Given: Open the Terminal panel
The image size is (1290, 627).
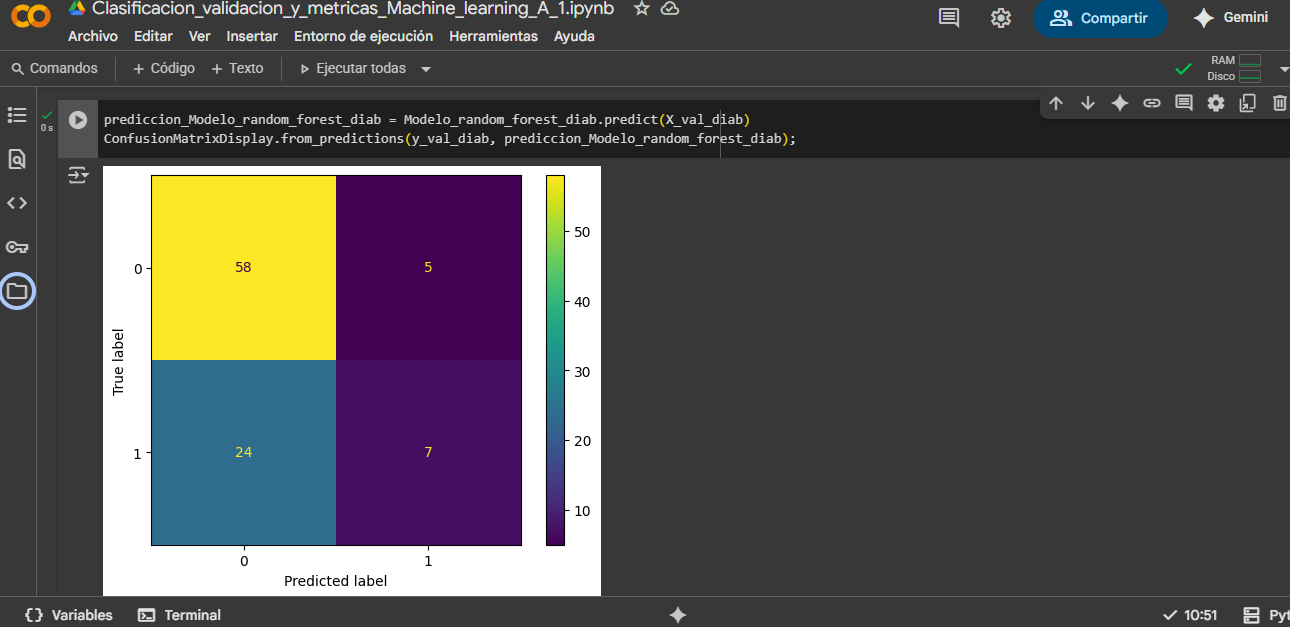Looking at the screenshot, I should coord(180,615).
